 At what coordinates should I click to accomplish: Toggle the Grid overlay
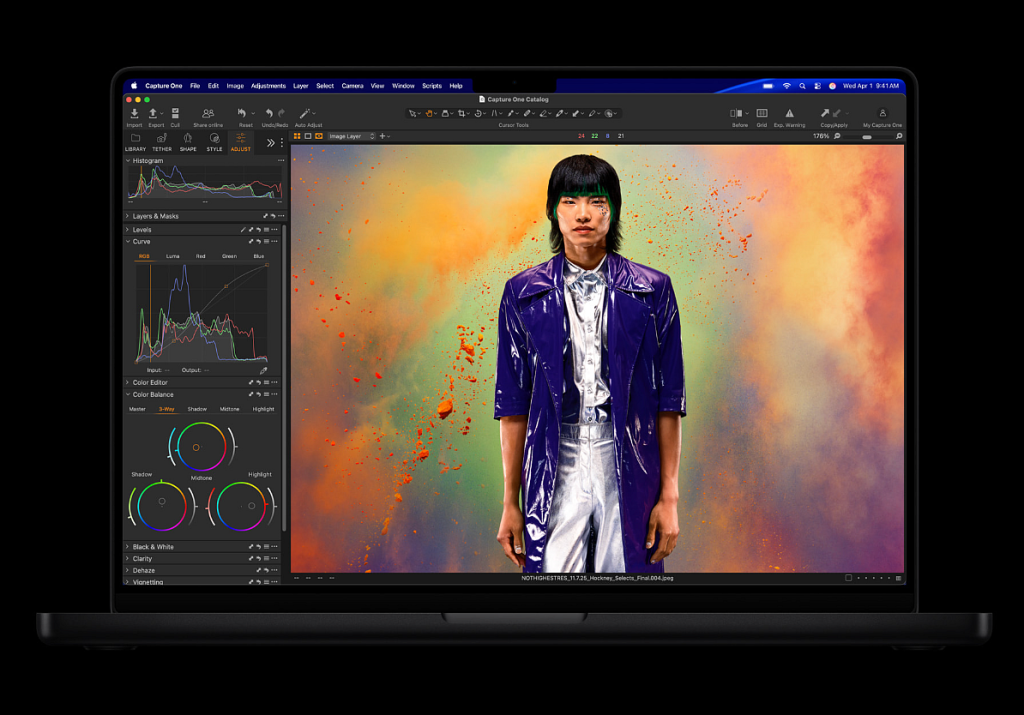coord(762,114)
